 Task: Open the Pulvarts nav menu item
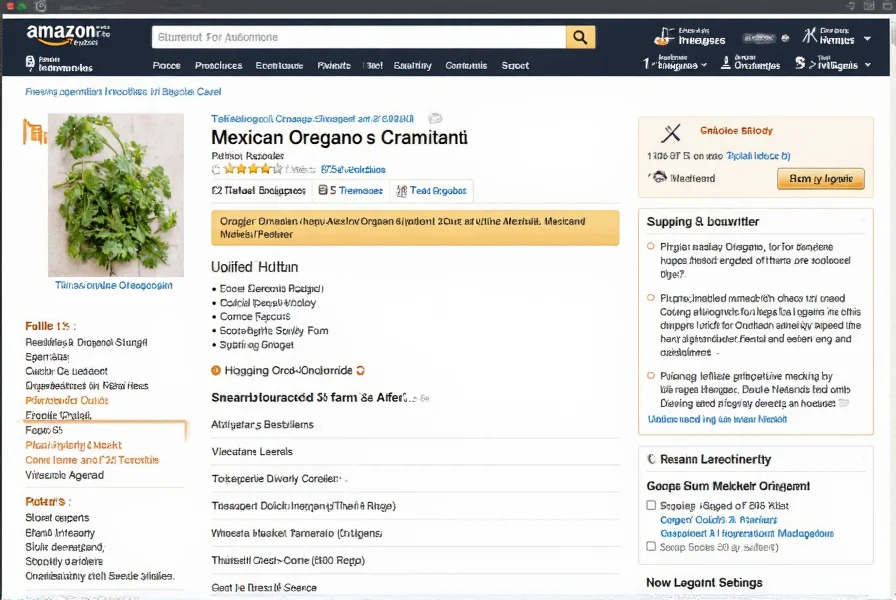point(334,66)
